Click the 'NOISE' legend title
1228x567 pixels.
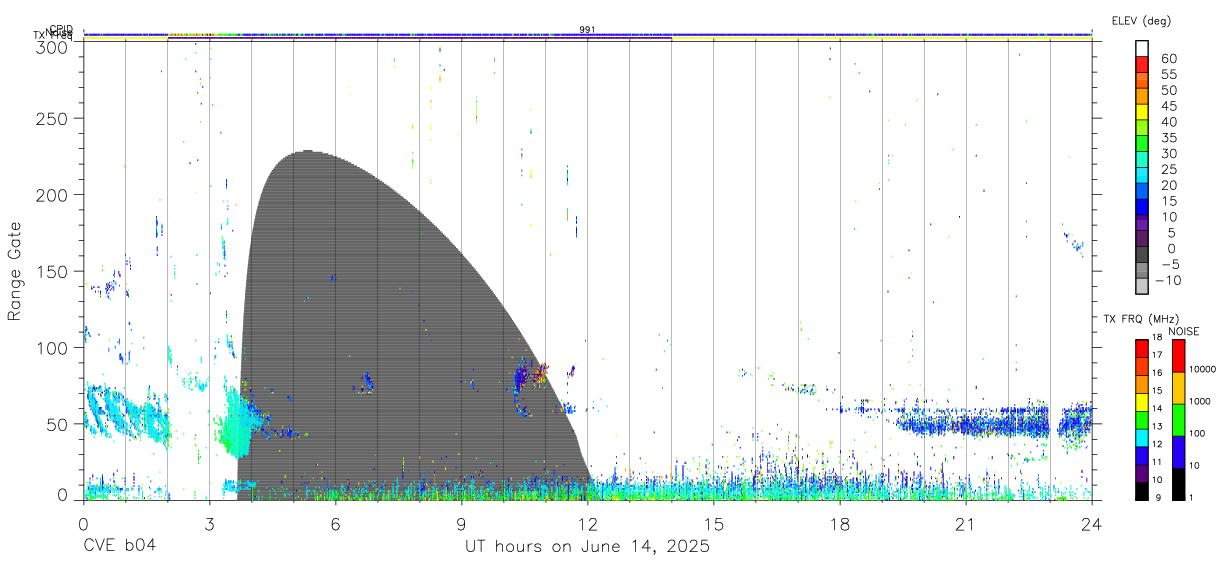1184,331
